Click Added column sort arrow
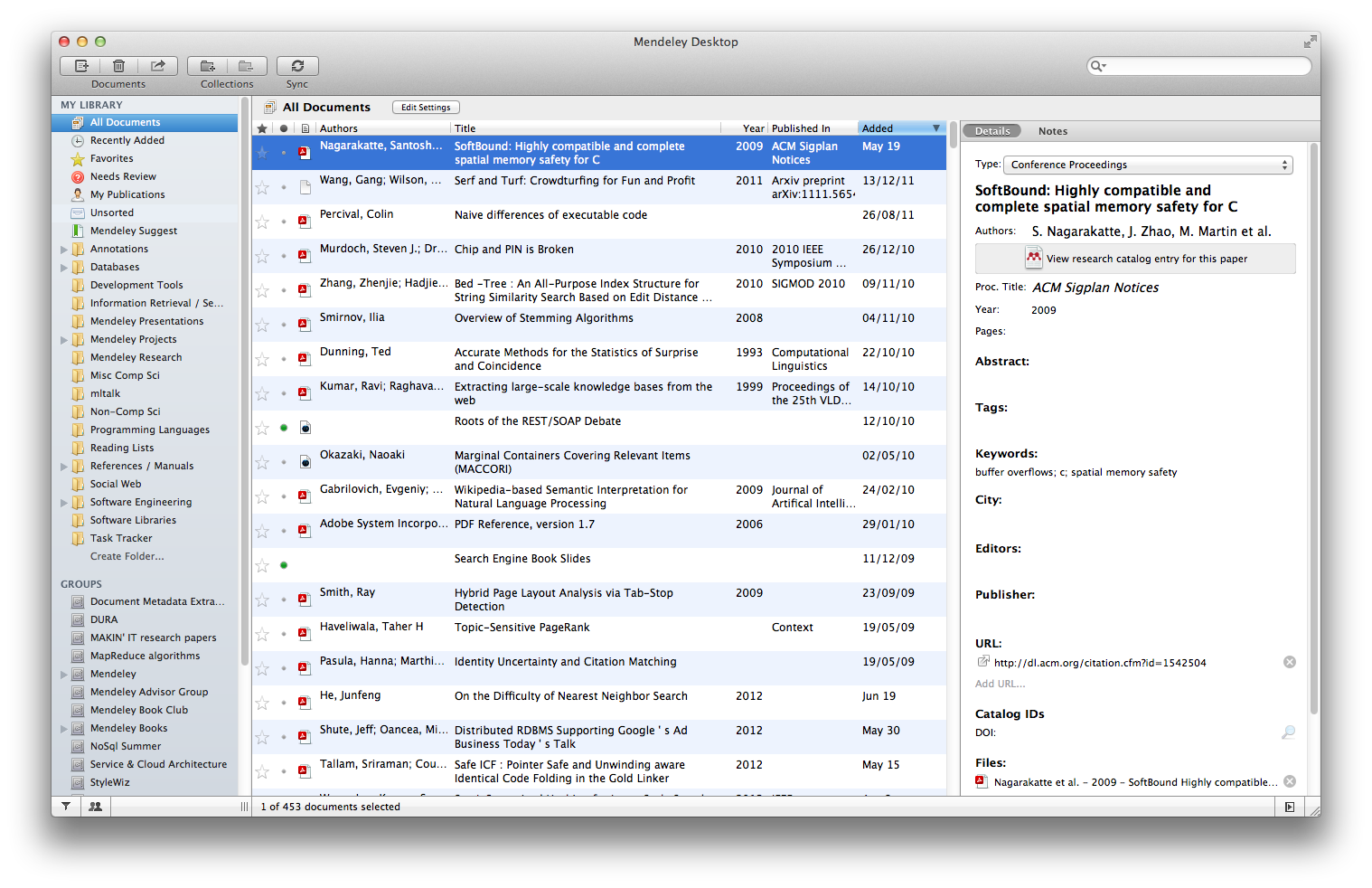 click(x=936, y=128)
